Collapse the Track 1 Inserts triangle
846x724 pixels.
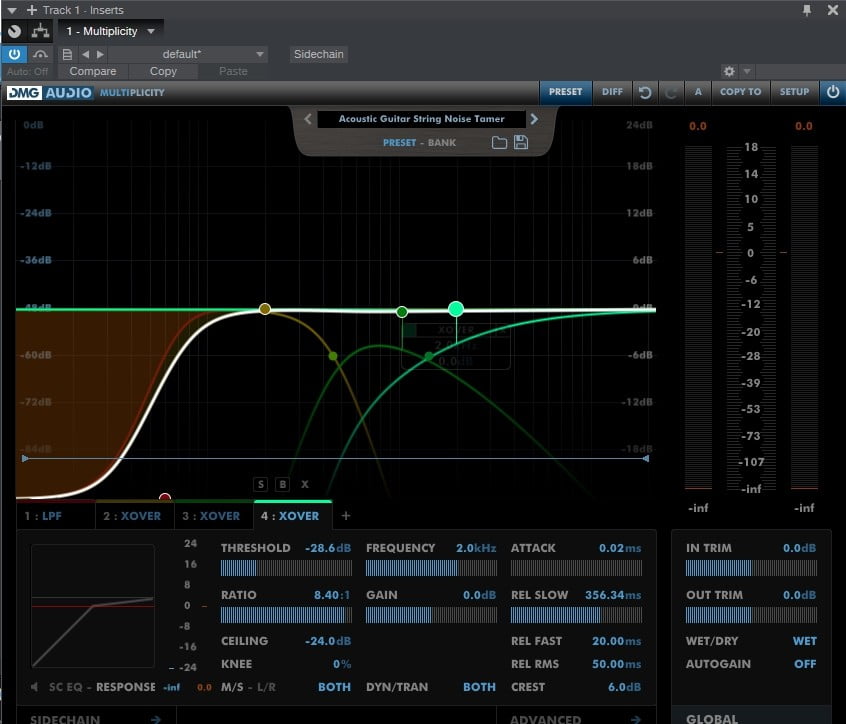click(12, 10)
